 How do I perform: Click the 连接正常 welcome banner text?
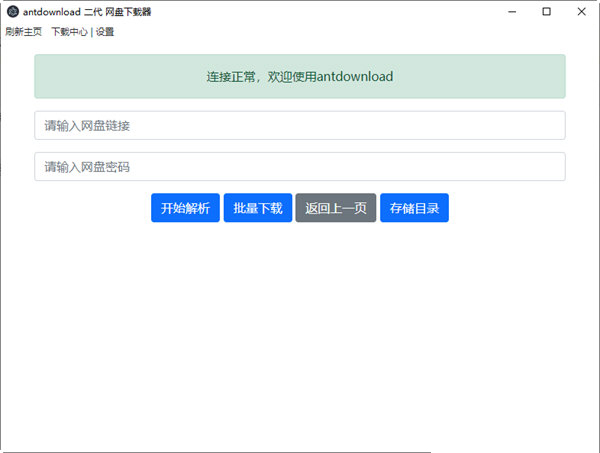pyautogui.click(x=300, y=77)
